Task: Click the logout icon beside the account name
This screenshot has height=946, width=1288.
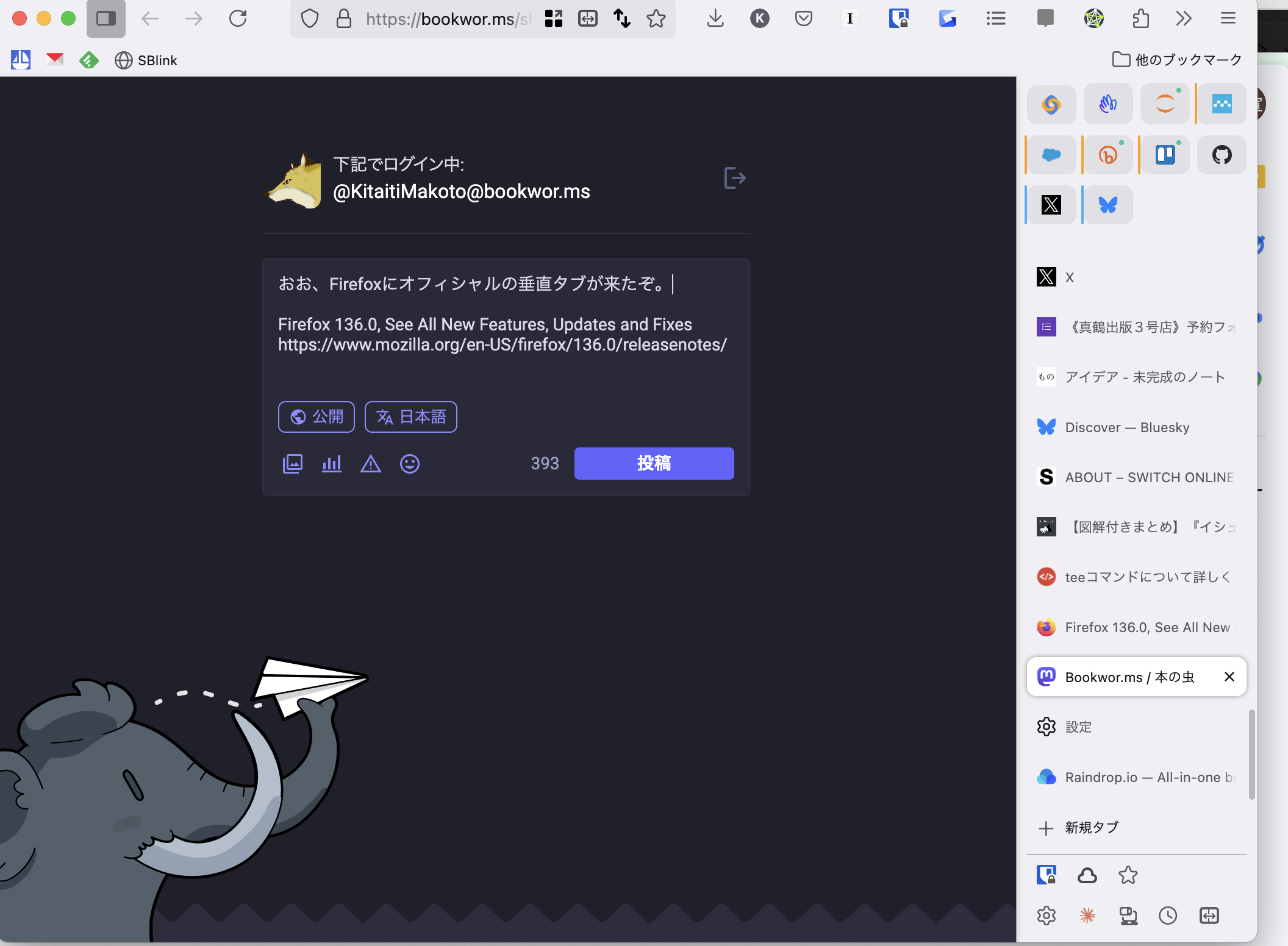Action: click(735, 178)
